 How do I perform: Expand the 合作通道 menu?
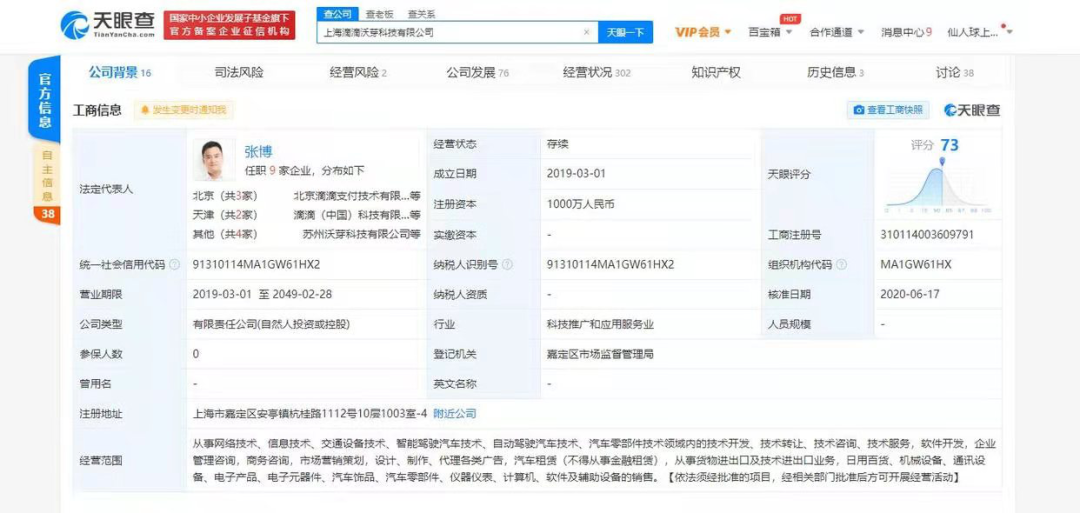click(x=837, y=32)
